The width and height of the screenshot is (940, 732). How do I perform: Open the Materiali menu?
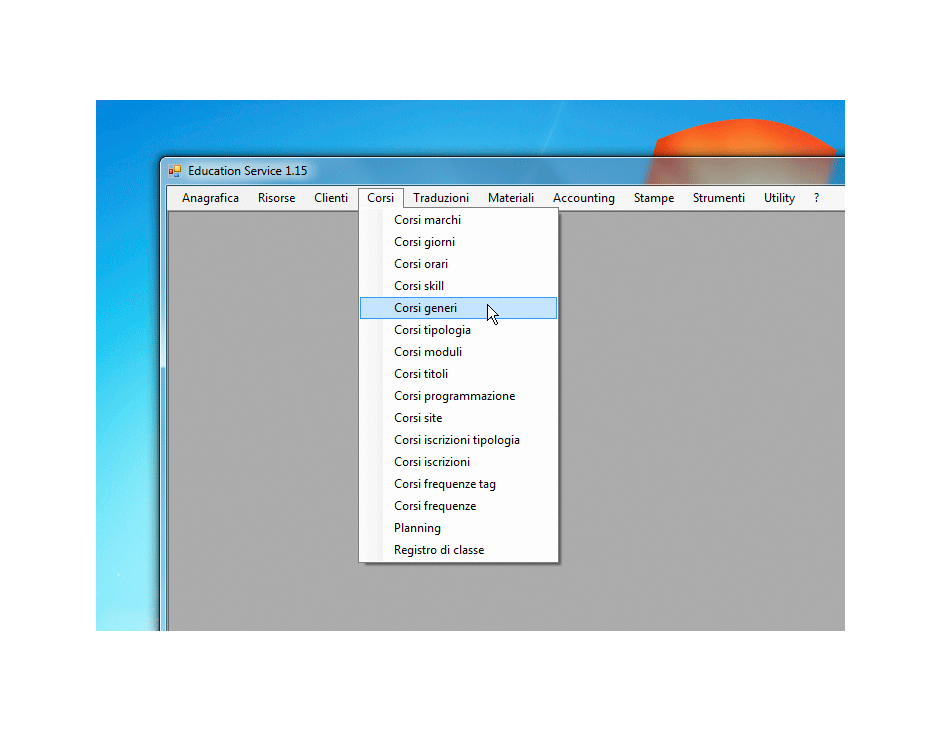511,198
